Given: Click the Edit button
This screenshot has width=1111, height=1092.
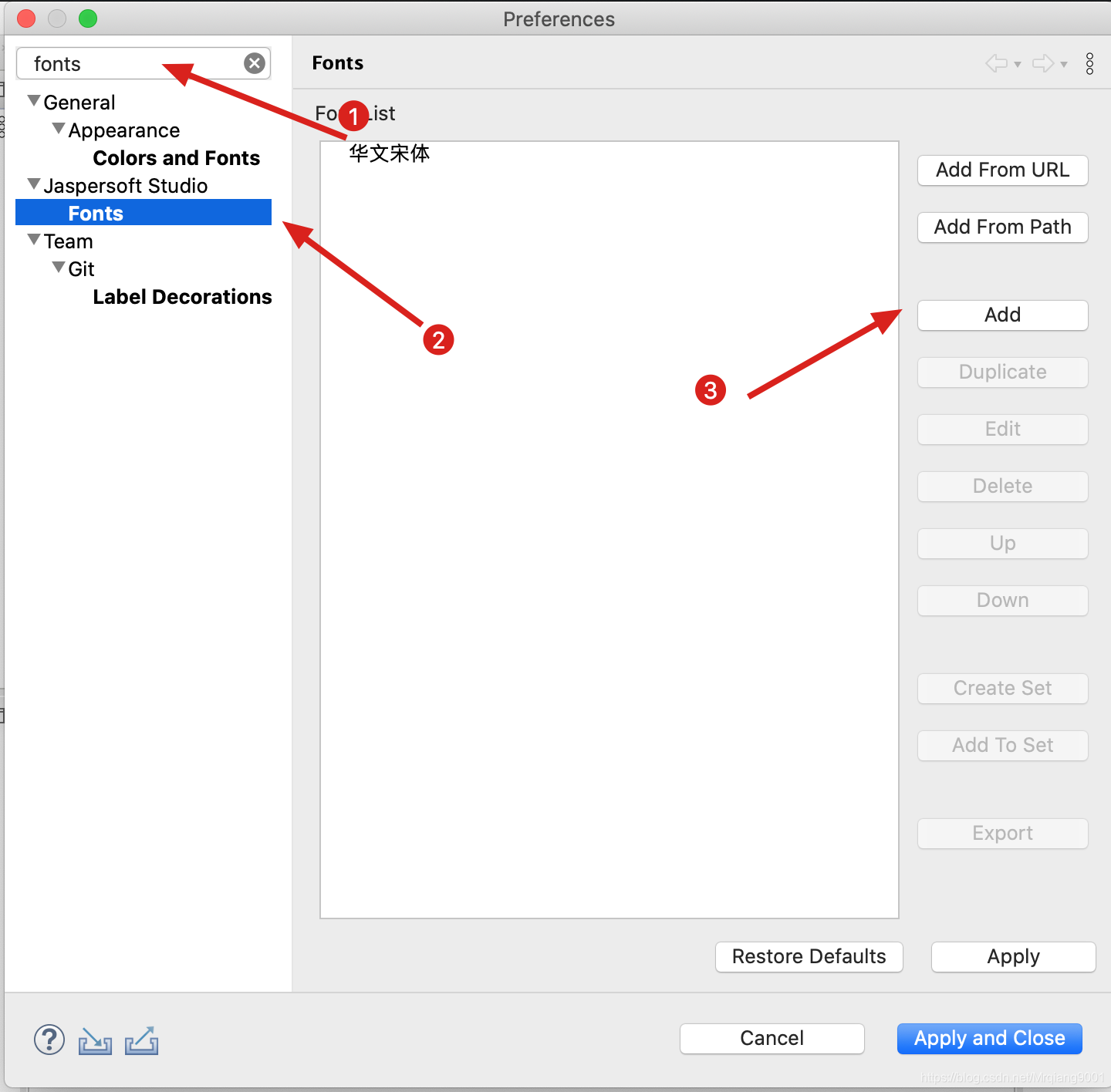Looking at the screenshot, I should point(1002,430).
